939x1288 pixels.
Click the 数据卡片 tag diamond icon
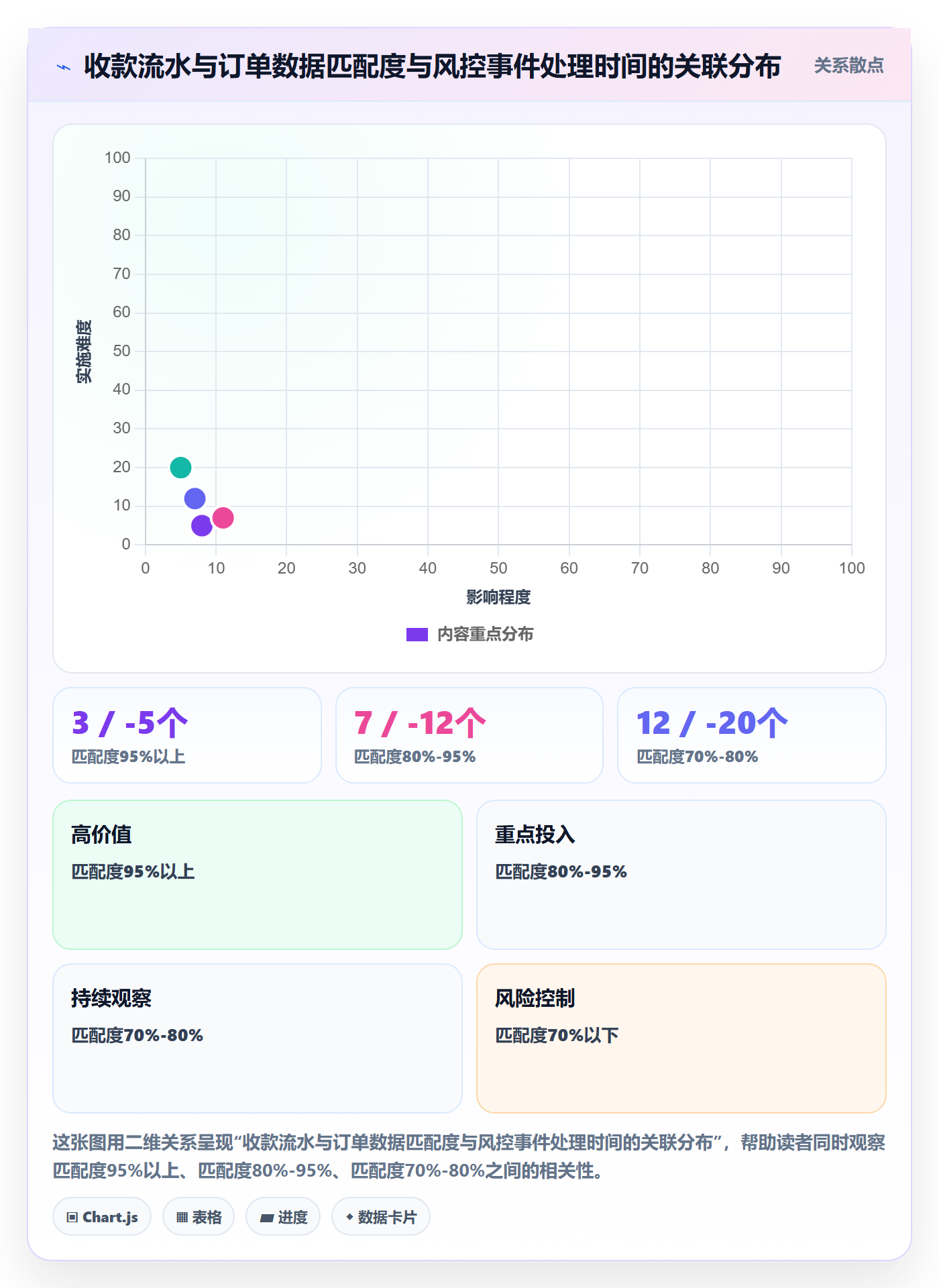pyautogui.click(x=349, y=1217)
